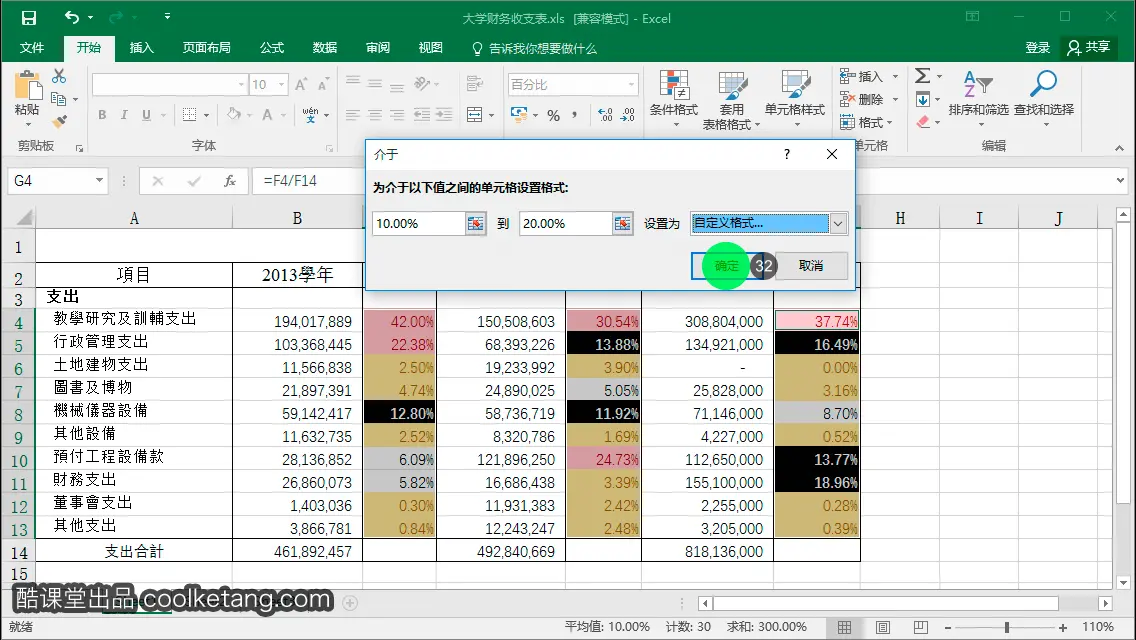1136x640 pixels.
Task: Click the Format cells button
Action: point(862,122)
